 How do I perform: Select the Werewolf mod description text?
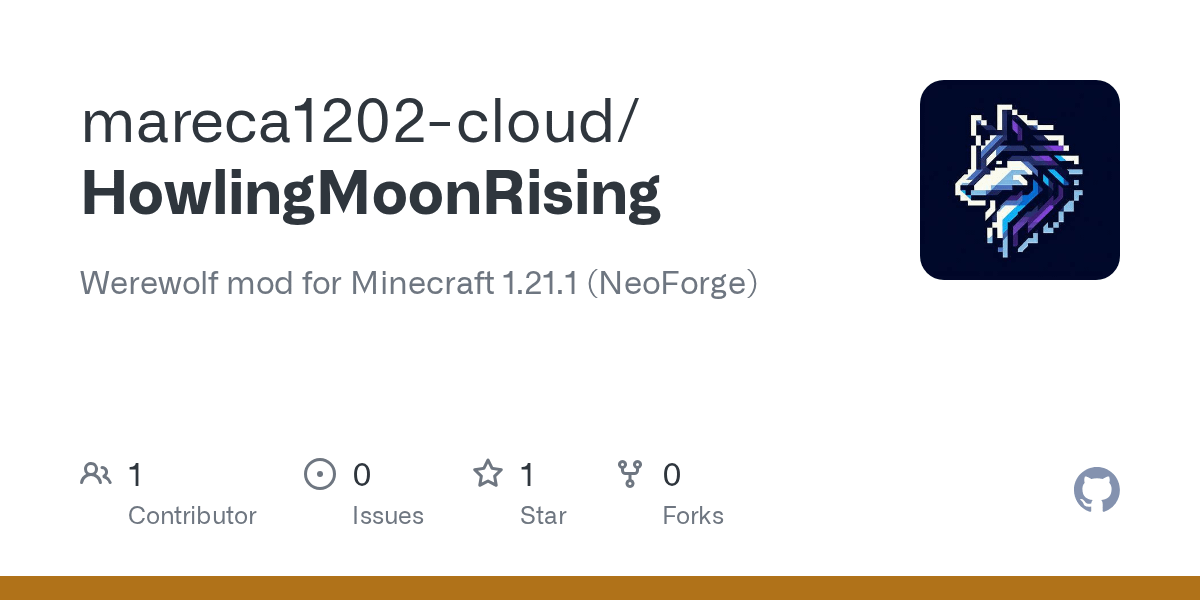tap(418, 283)
